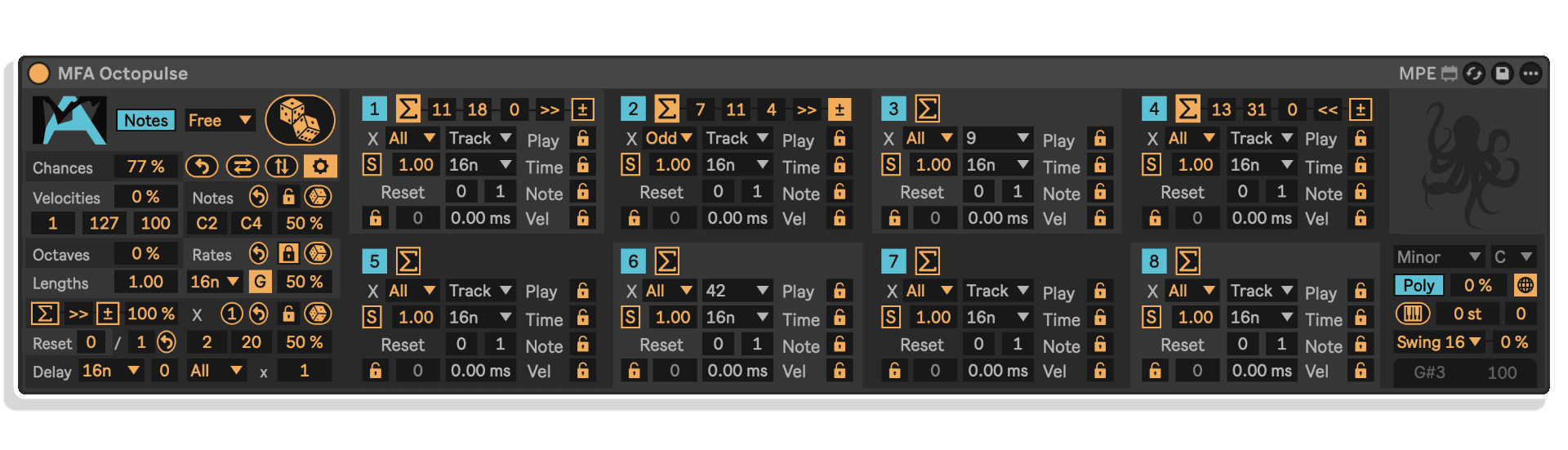Click the Notes mode tab button
The image size is (1568, 450).
click(146, 120)
